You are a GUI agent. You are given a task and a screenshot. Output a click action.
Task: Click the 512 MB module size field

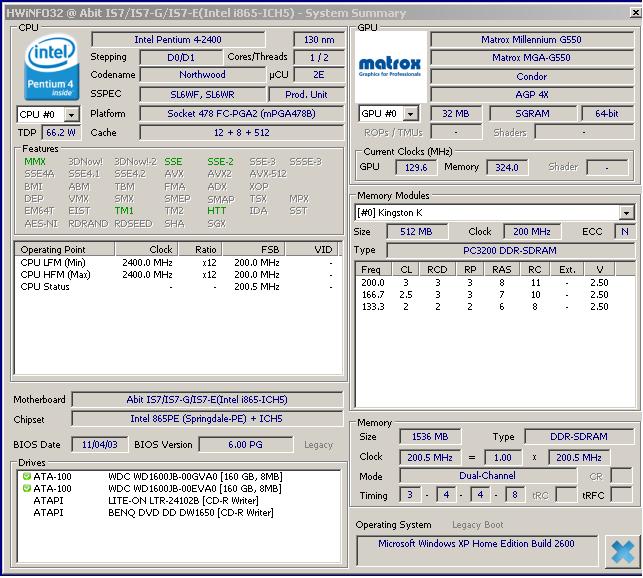[417, 232]
